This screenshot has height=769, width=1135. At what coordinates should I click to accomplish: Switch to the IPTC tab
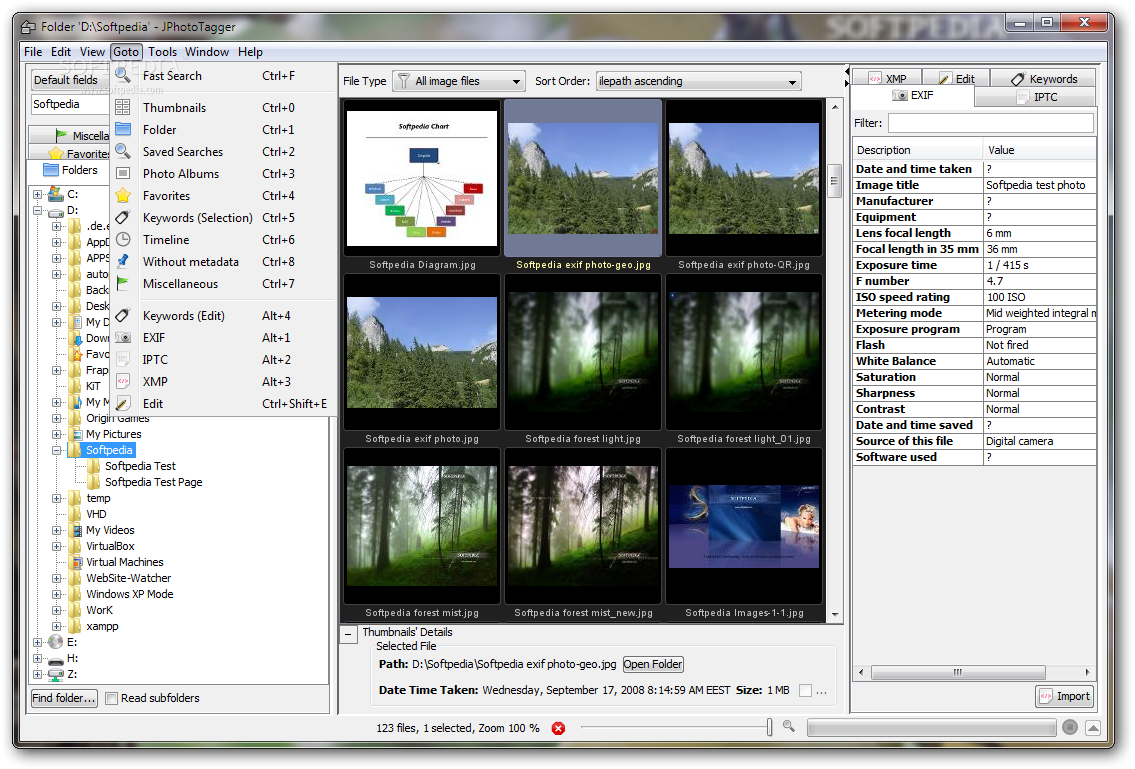coord(1035,97)
